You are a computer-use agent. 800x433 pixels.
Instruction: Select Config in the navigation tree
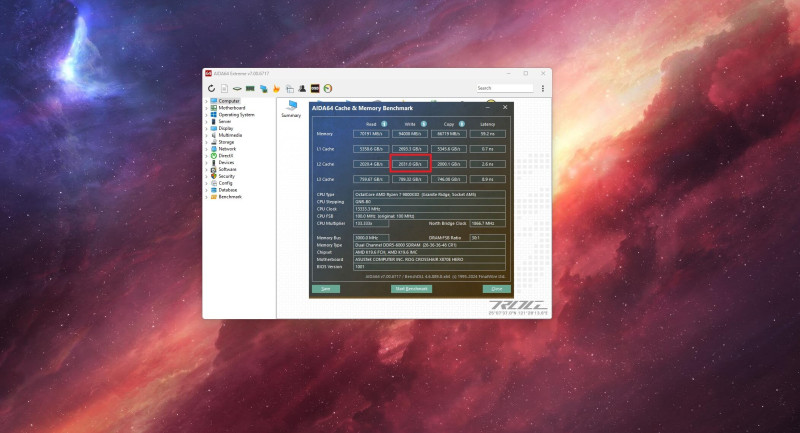tap(225, 183)
